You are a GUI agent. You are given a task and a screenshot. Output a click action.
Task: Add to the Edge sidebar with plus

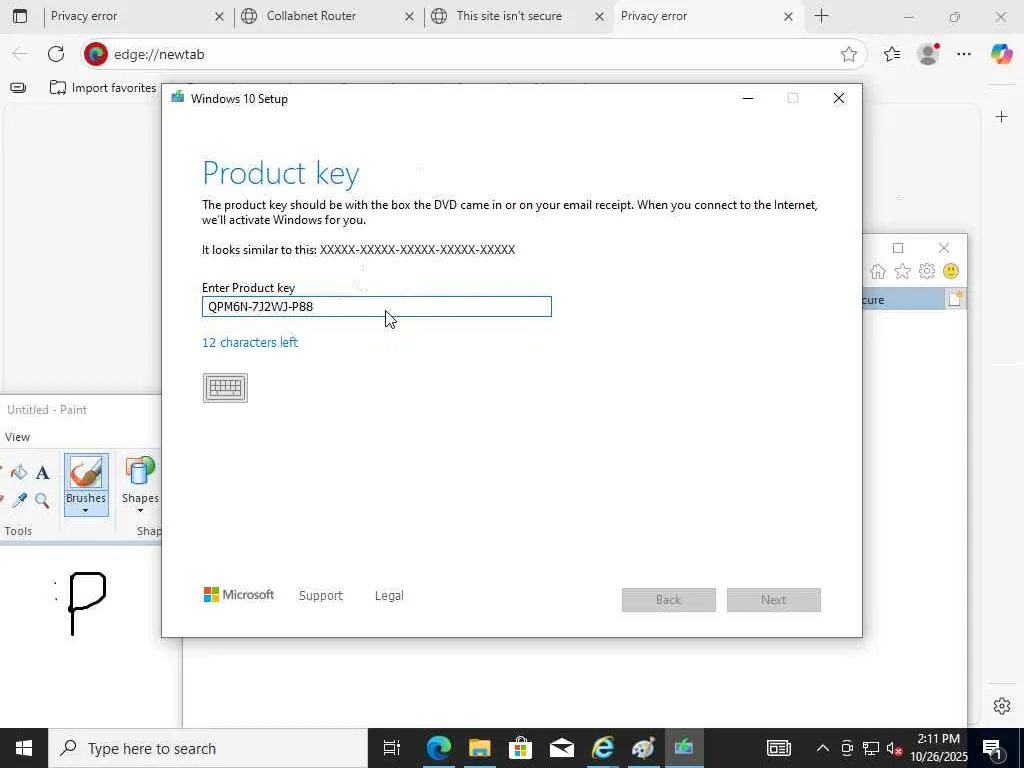pyautogui.click(x=1002, y=117)
